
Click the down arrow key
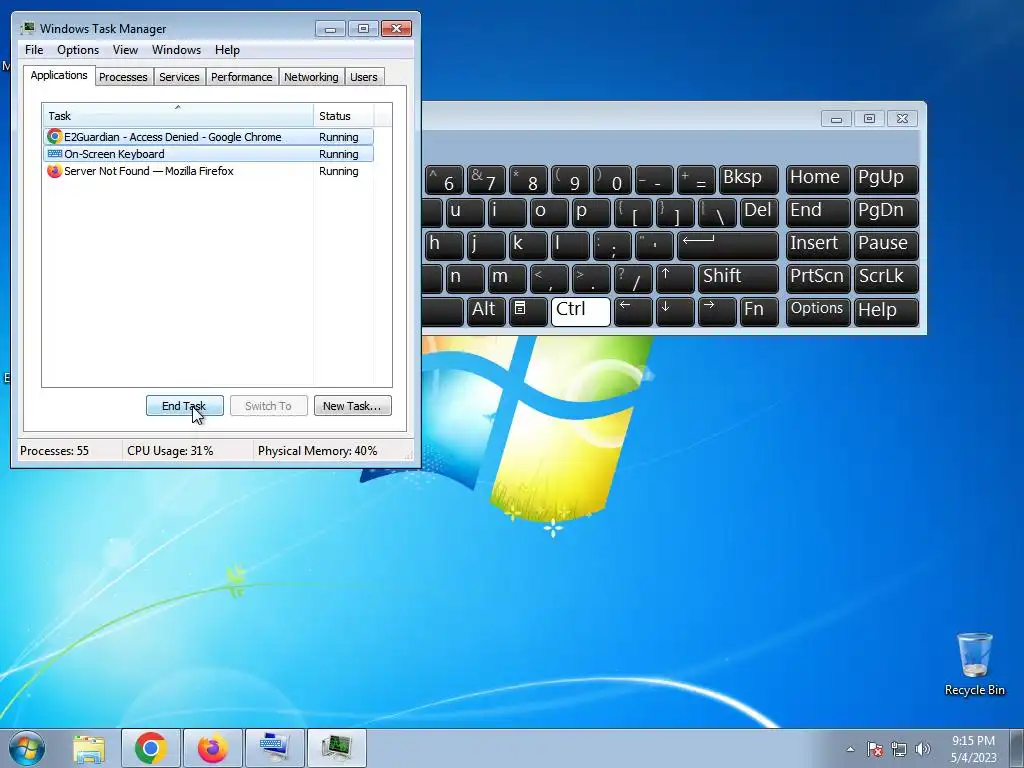coord(675,311)
